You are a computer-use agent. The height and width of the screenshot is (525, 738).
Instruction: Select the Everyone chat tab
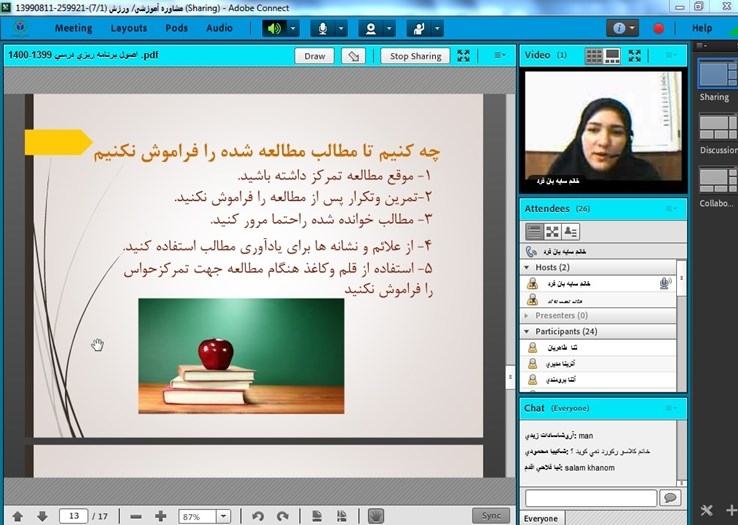pos(540,518)
